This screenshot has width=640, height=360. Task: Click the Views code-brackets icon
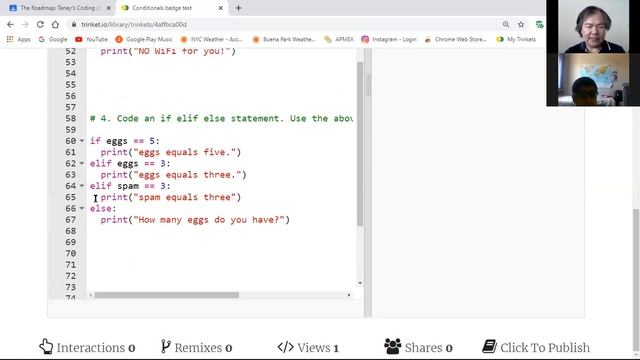coord(285,347)
